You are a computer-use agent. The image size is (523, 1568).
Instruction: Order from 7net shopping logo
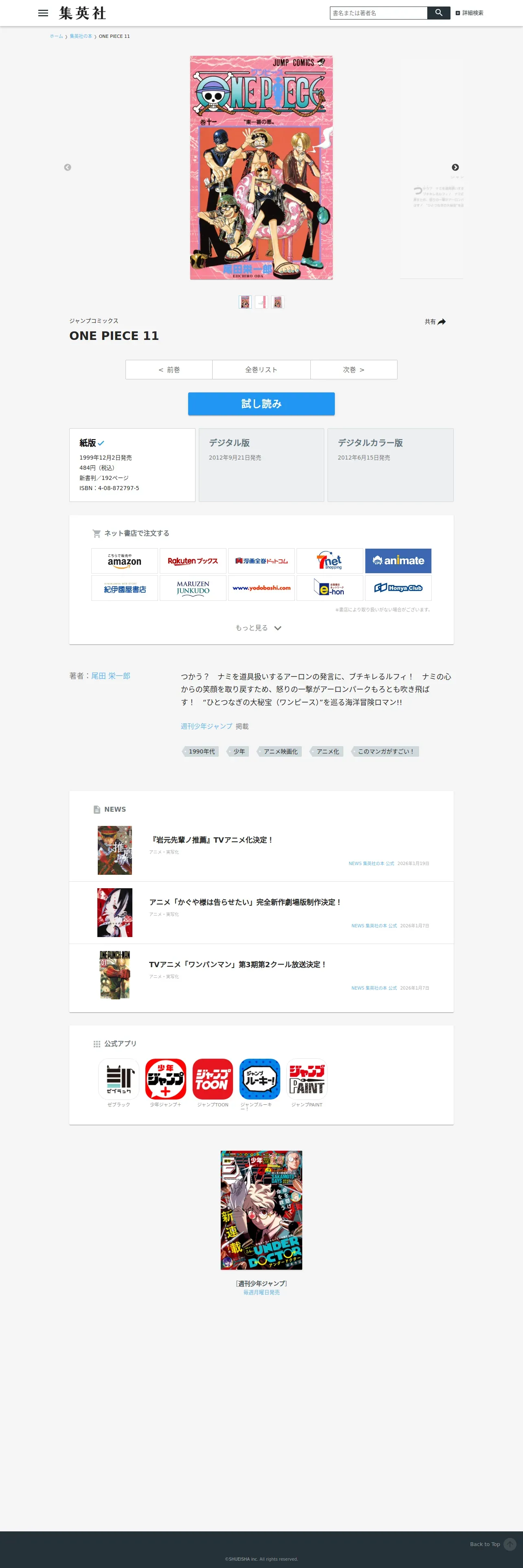(330, 561)
